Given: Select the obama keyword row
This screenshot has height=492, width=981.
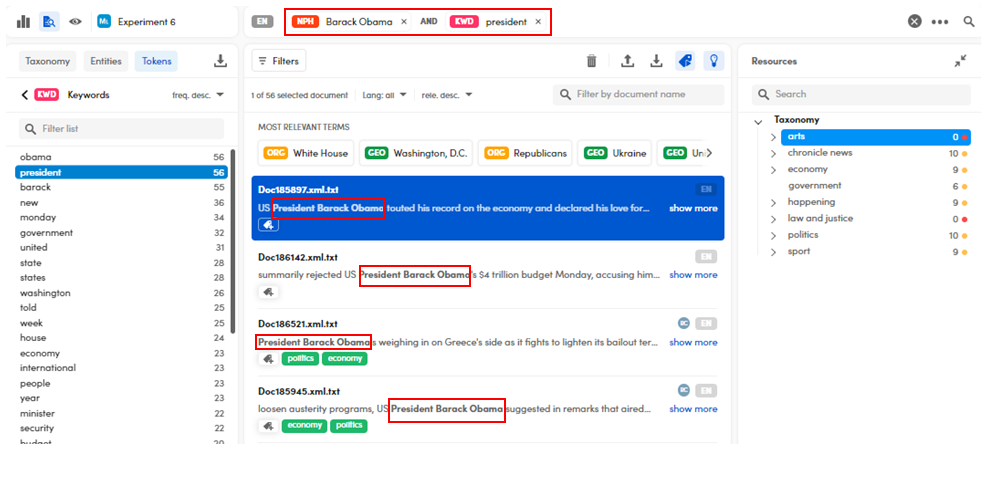Looking at the screenshot, I should tap(121, 157).
